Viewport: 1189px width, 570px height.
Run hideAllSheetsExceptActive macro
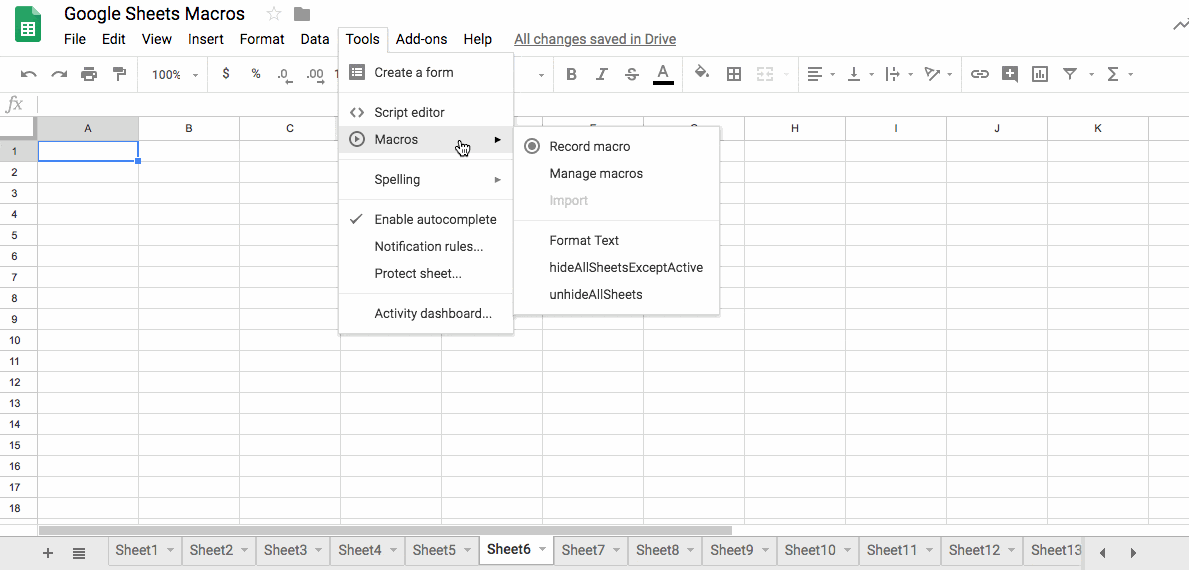[x=616, y=268]
